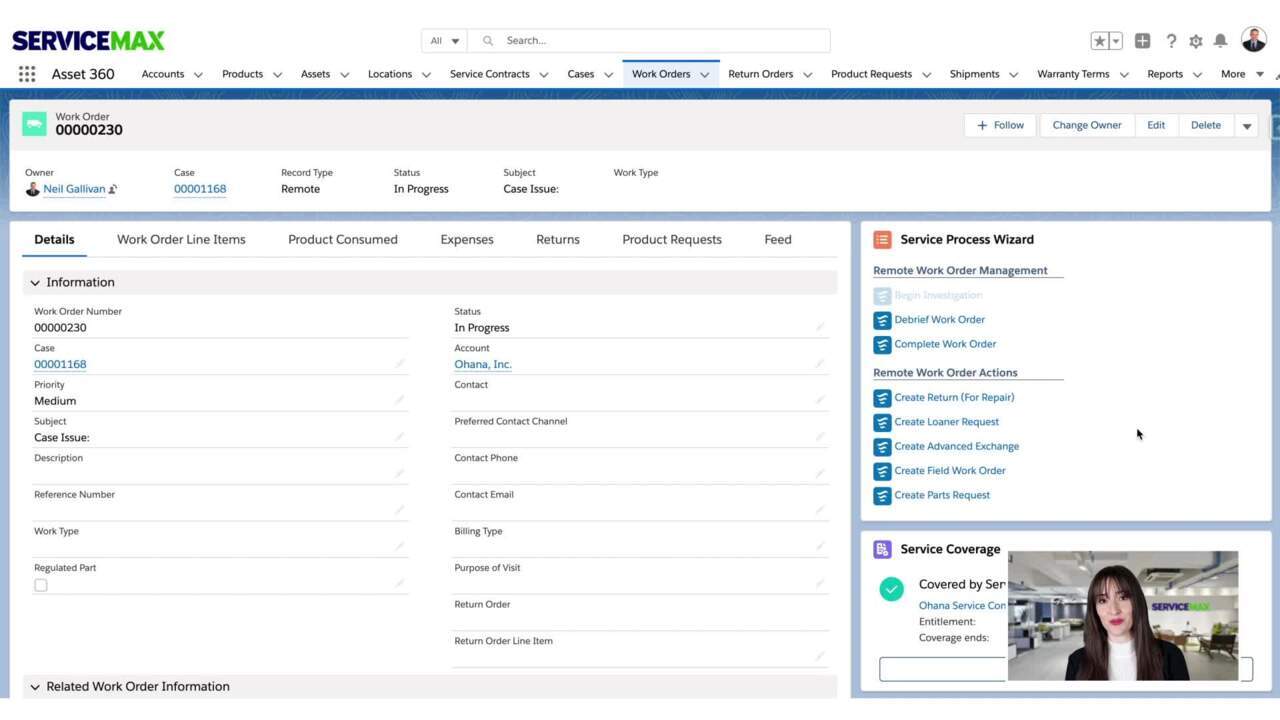
Task: Switch to the Product Requests record tab
Action: coord(672,240)
